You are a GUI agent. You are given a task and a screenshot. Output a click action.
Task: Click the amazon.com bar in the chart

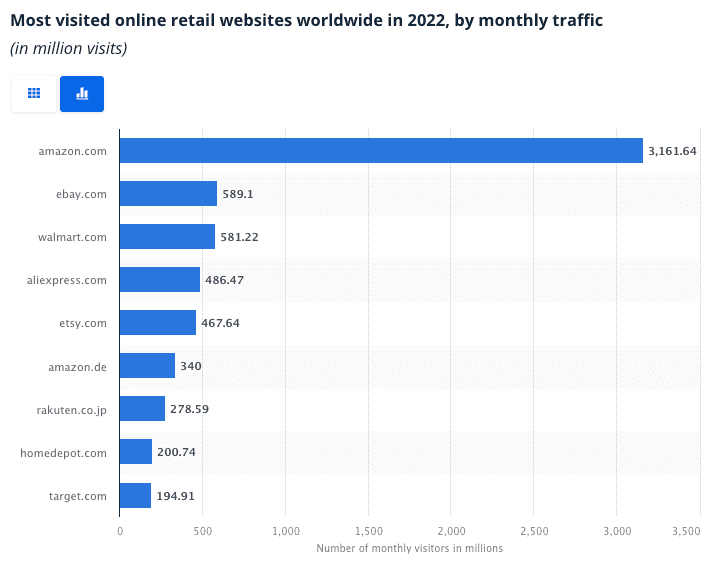click(381, 151)
